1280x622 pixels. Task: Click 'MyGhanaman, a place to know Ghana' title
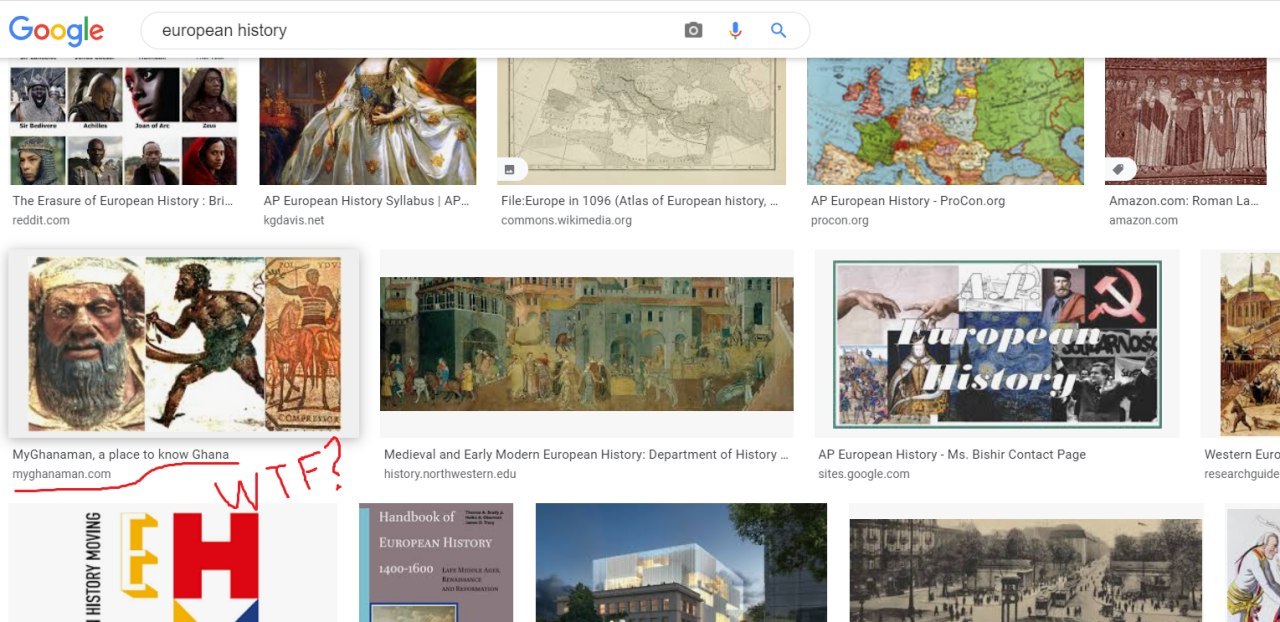coord(120,455)
